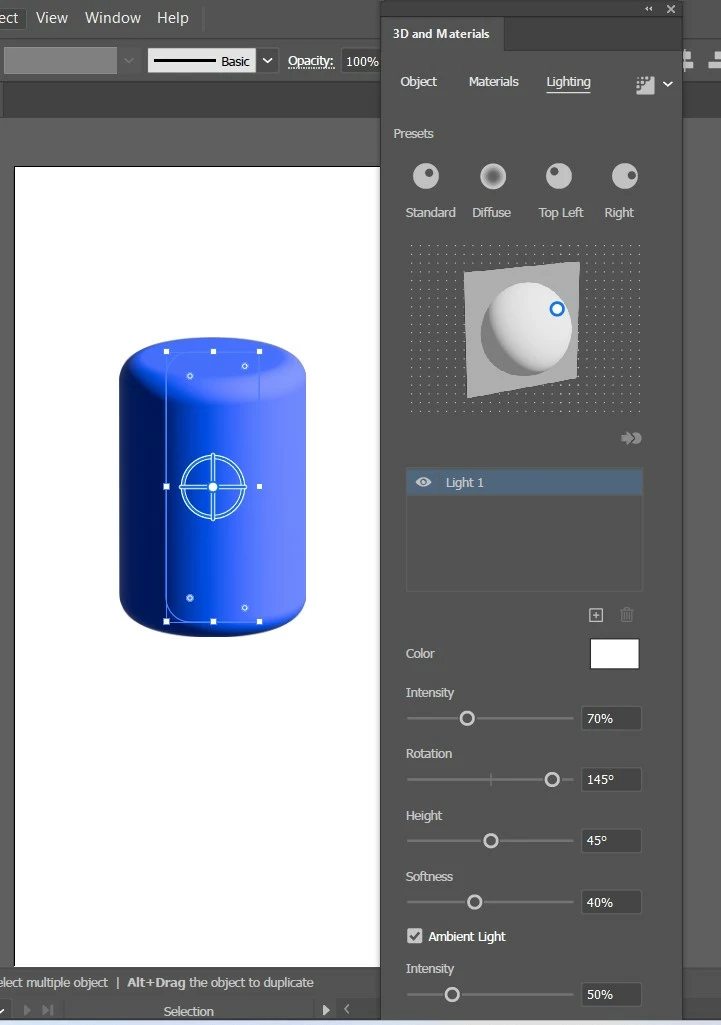The height and width of the screenshot is (1025, 721).
Task: Close the 3D and Materials panel
Action: [671, 8]
